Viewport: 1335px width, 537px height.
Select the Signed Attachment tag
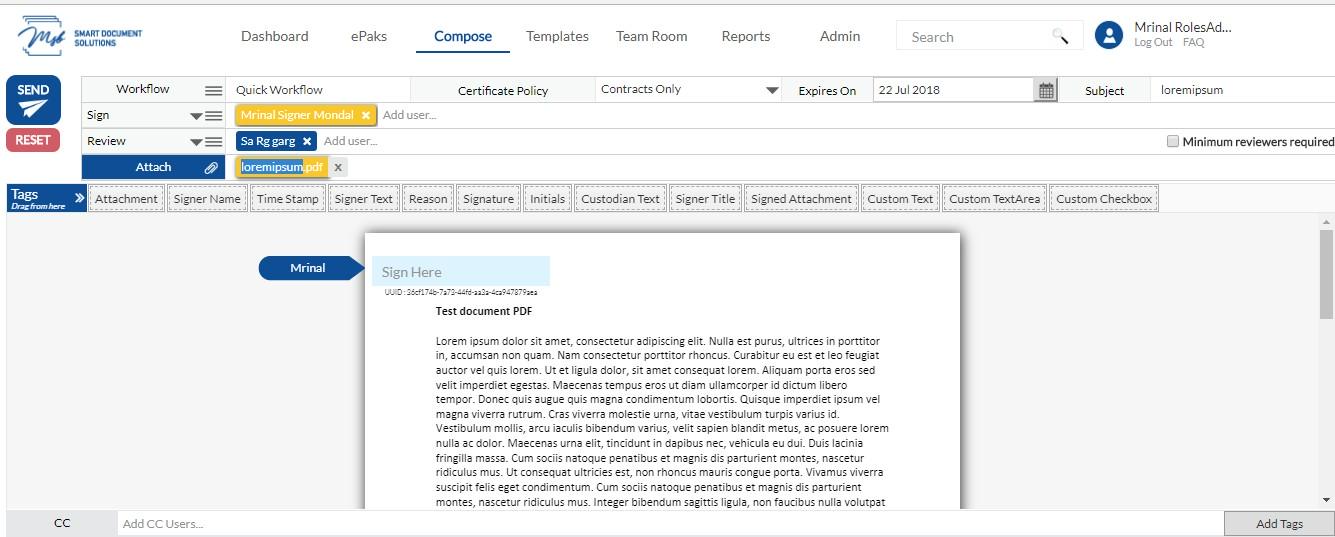point(801,198)
